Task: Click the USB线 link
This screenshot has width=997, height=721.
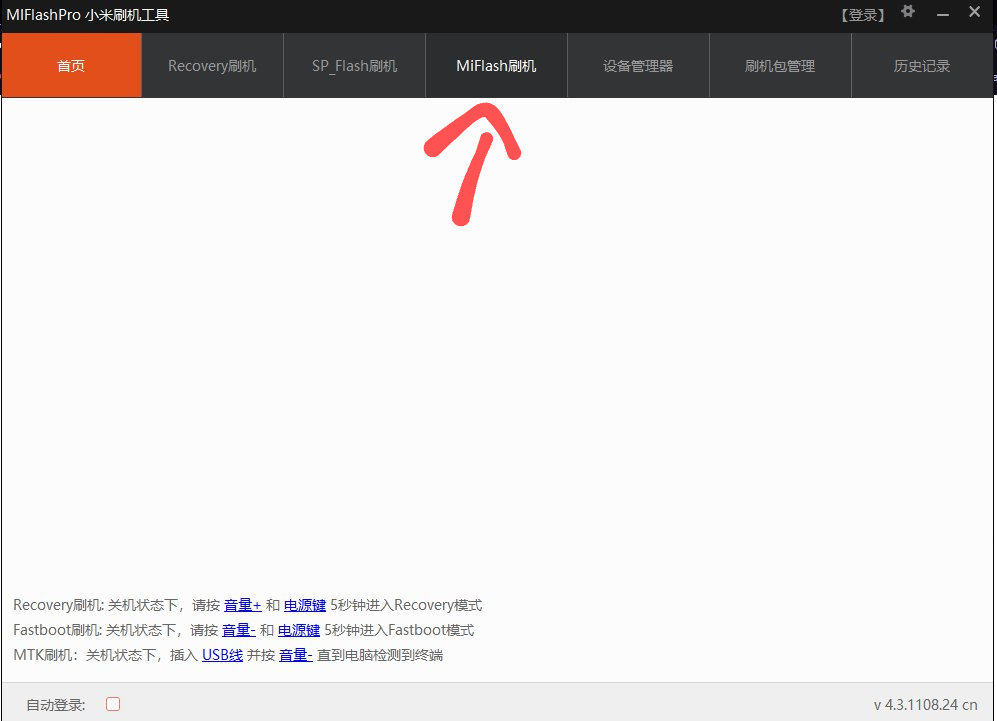Action: (x=223, y=655)
